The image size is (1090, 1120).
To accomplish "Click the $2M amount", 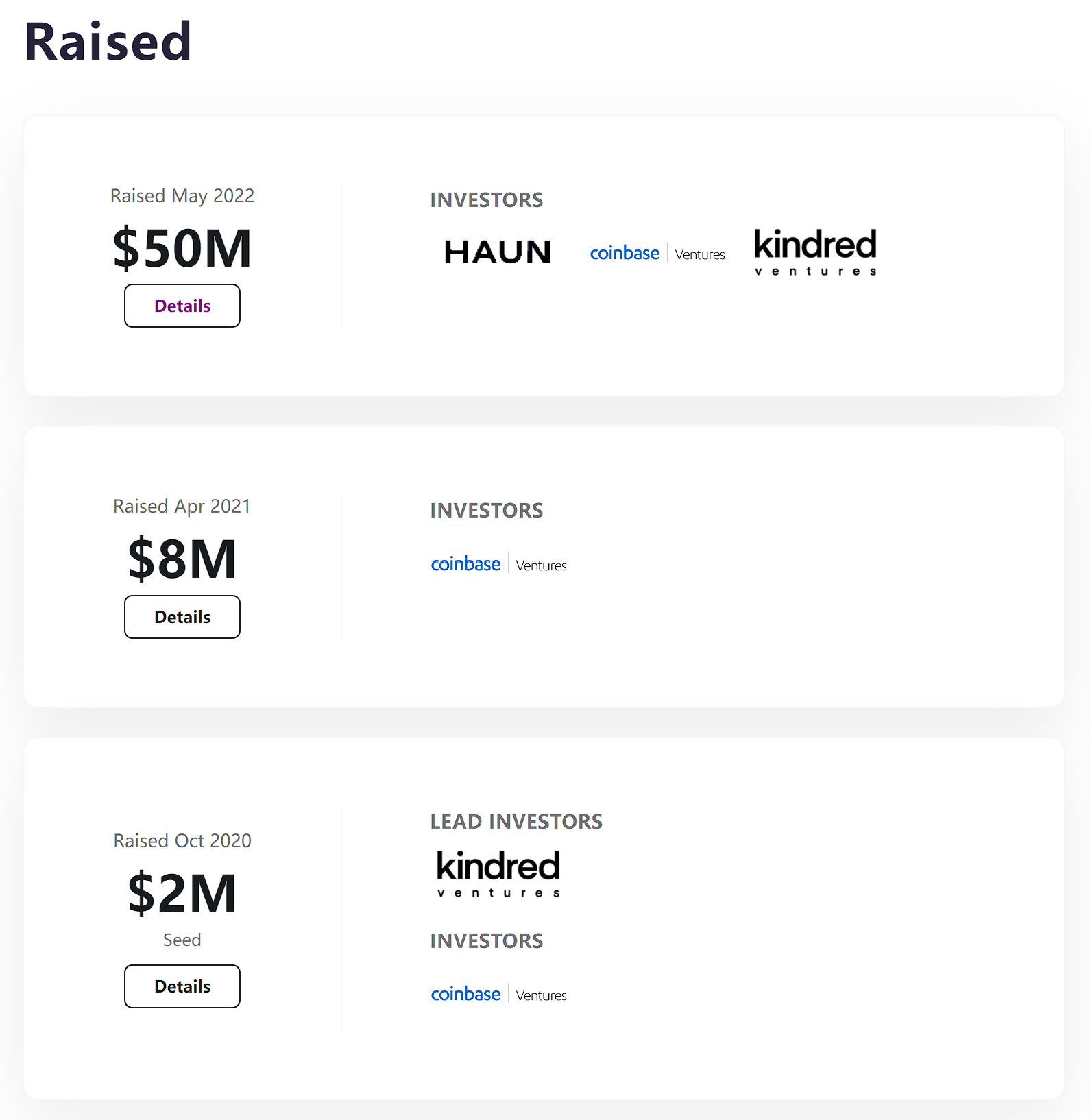I will tap(182, 893).
